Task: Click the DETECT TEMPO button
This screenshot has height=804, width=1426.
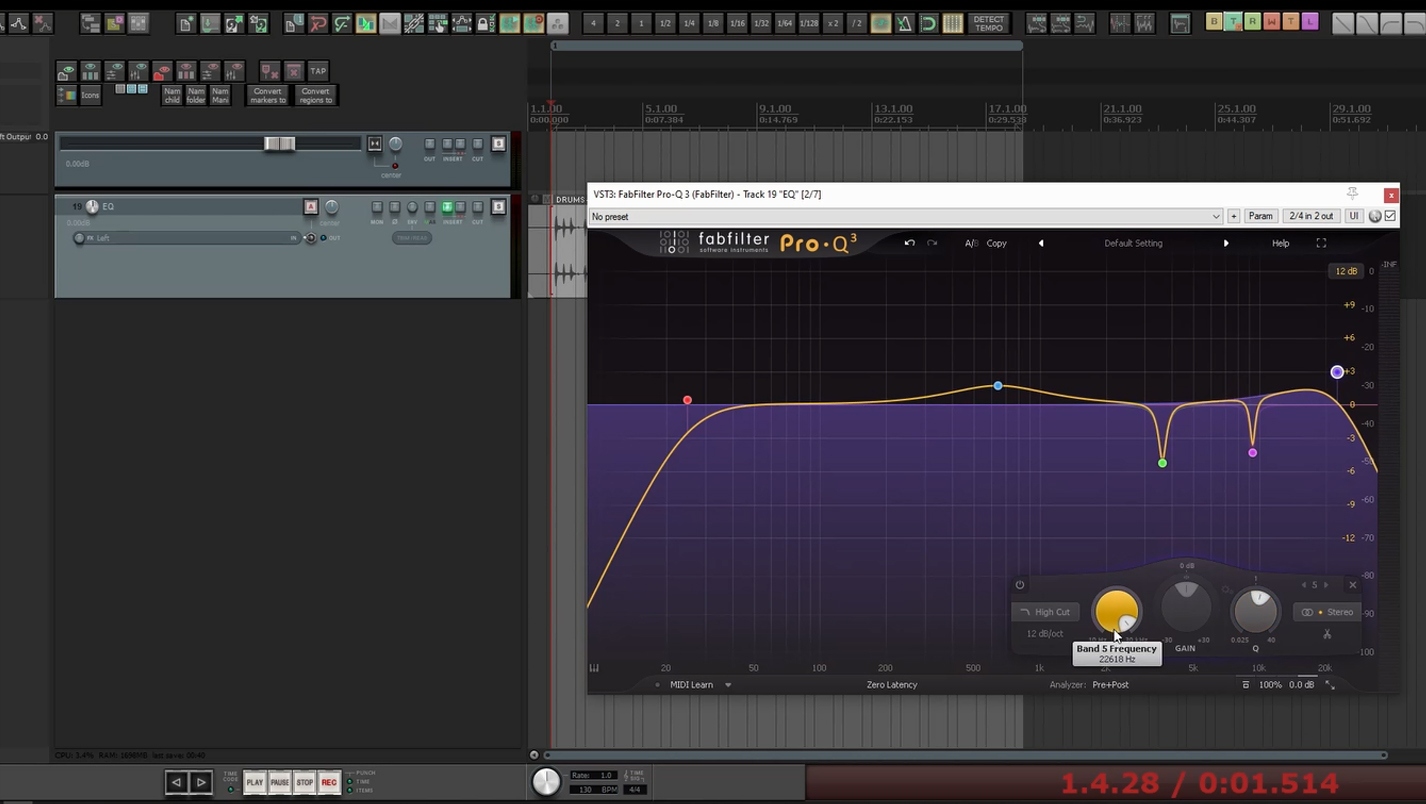Action: point(989,23)
